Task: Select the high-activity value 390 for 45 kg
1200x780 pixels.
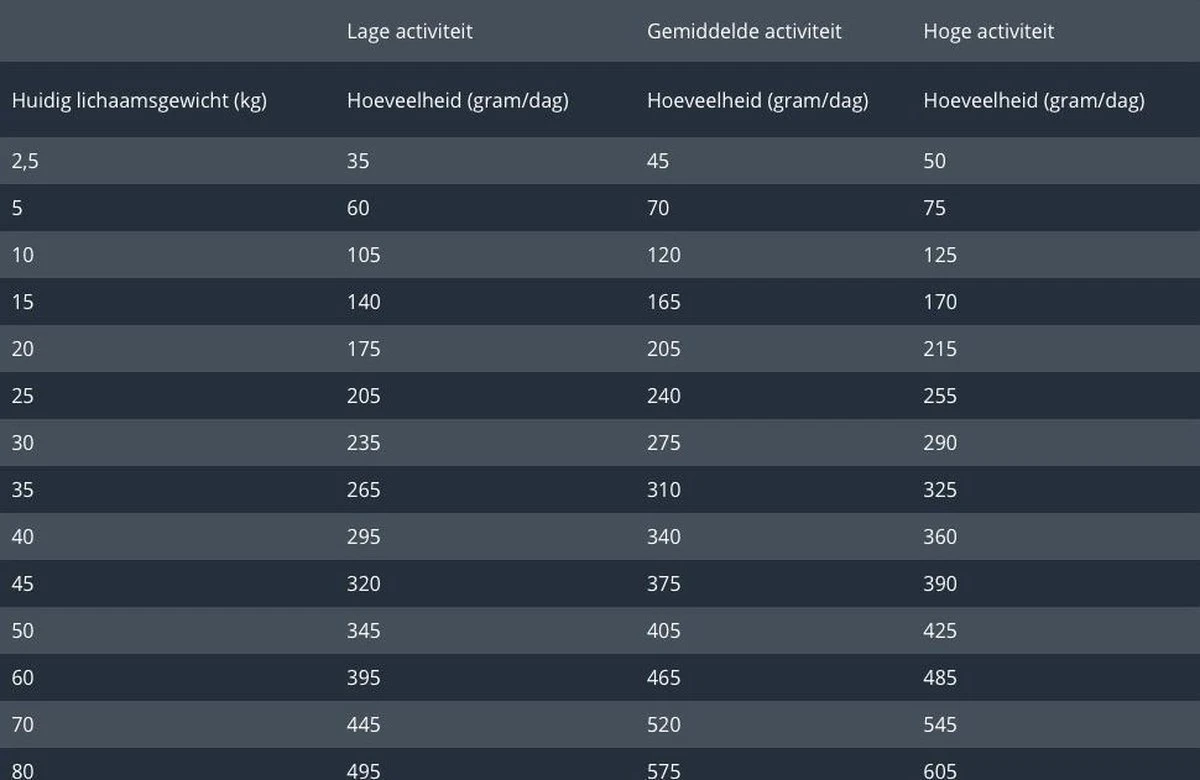Action: (940, 584)
